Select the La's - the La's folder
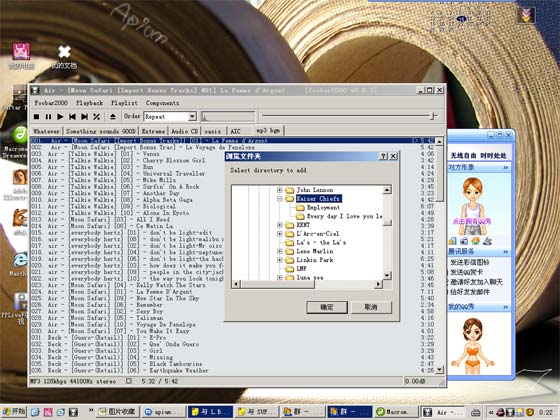 click(321, 242)
